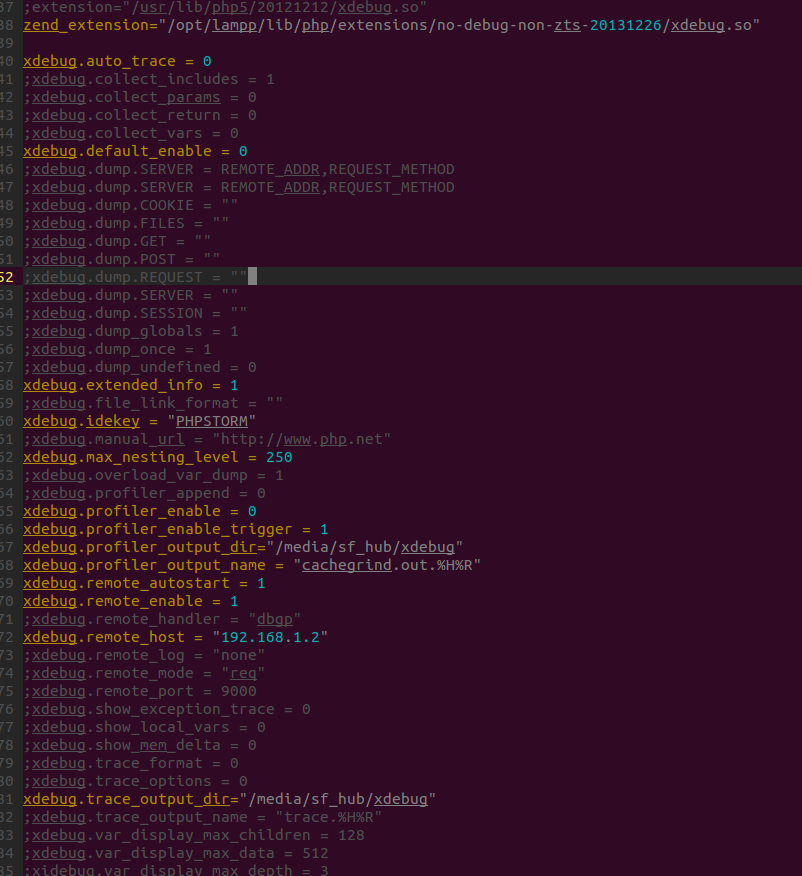Click the ';xdebug.dump.GET' line
The width and height of the screenshot is (802, 876).
117,241
